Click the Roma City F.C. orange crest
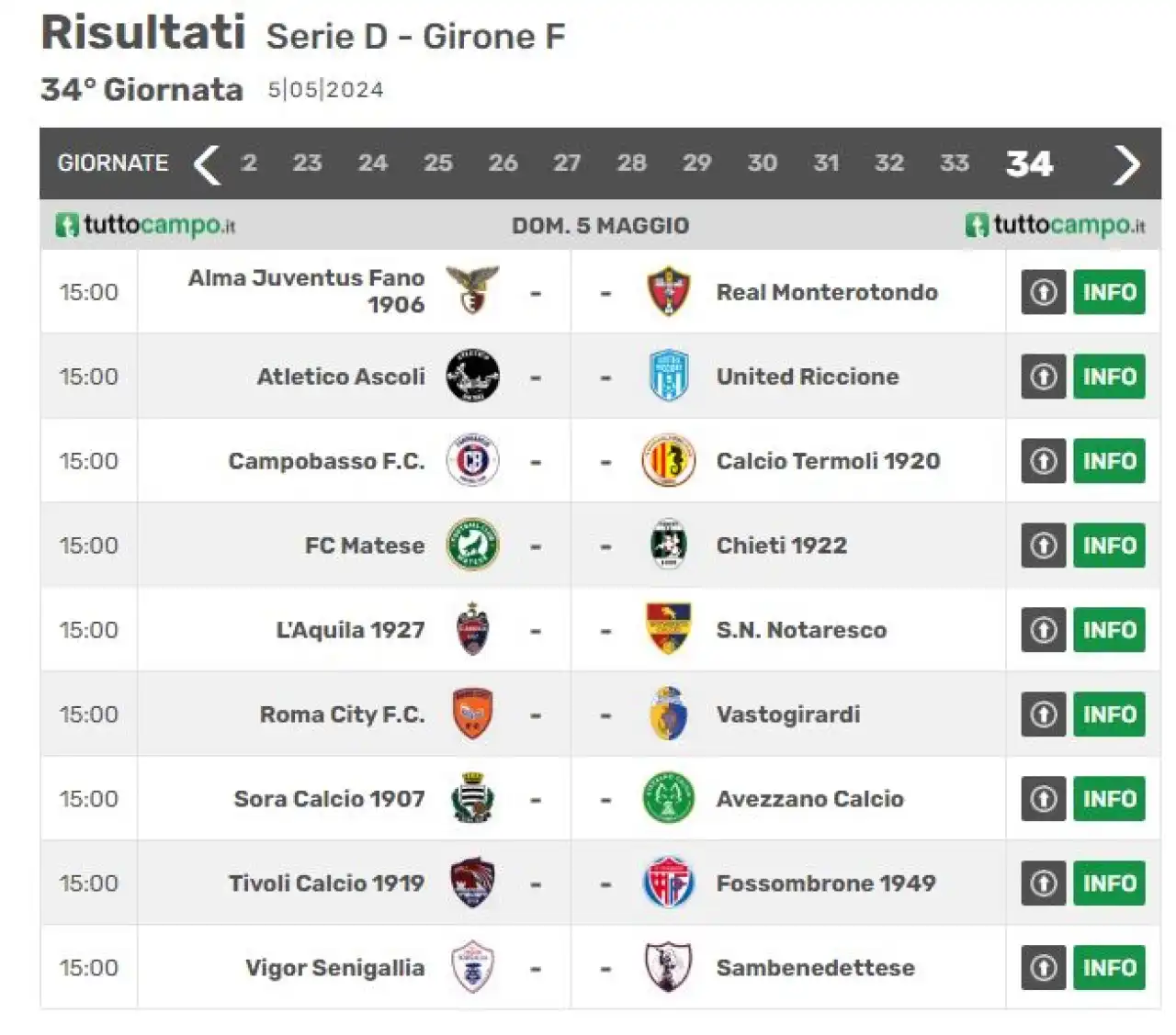The width and height of the screenshot is (1176, 1035). [472, 714]
